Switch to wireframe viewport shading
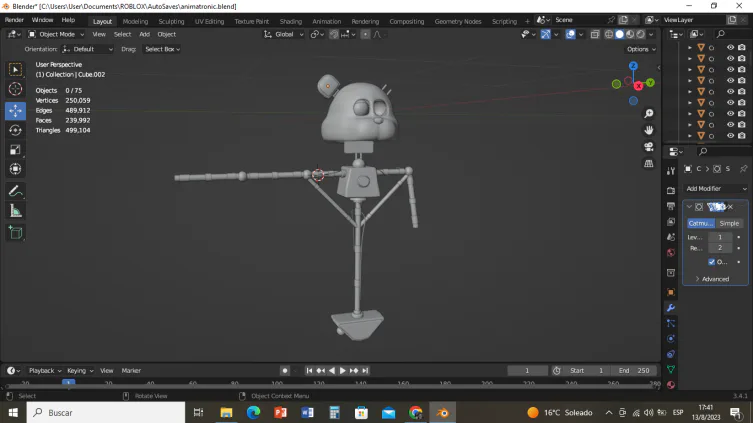 click(x=609, y=34)
